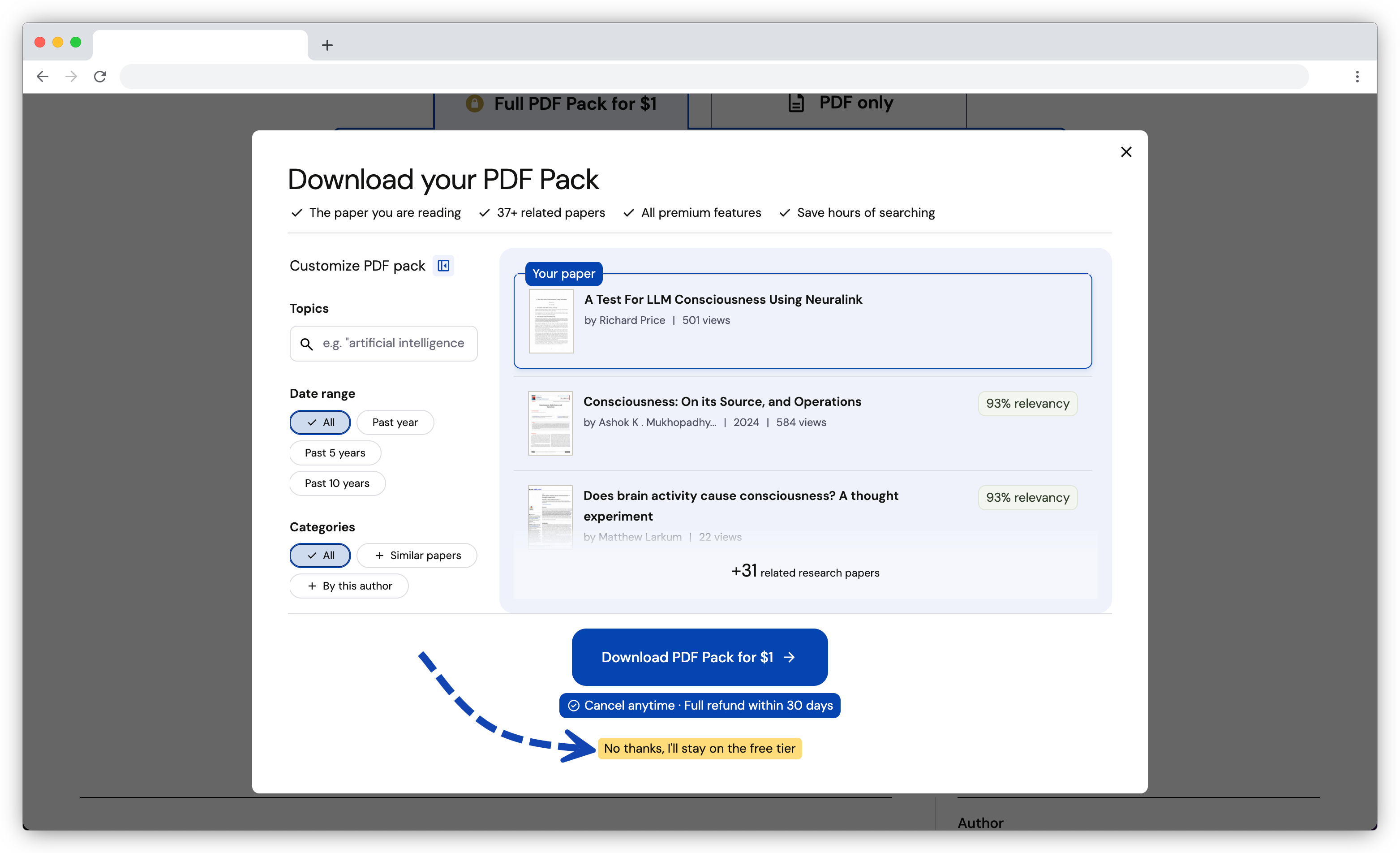This screenshot has width=1400, height=853.
Task: Open thumbnail of Consciousness Source paper
Action: [x=550, y=423]
